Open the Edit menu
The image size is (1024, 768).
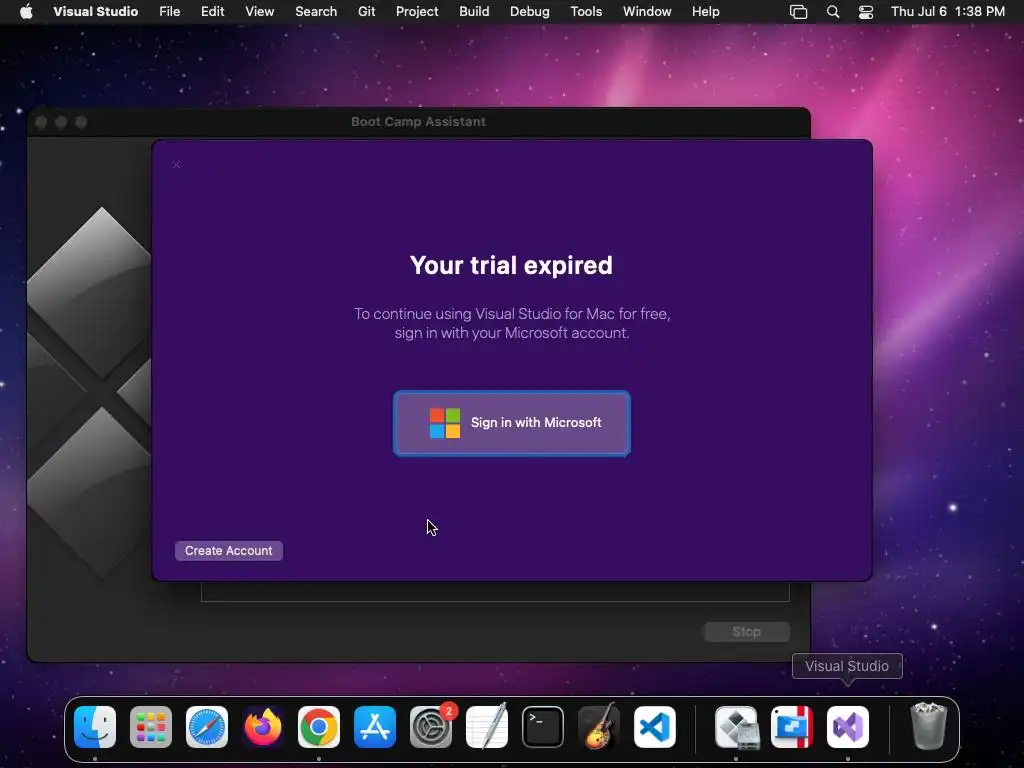[x=212, y=11]
